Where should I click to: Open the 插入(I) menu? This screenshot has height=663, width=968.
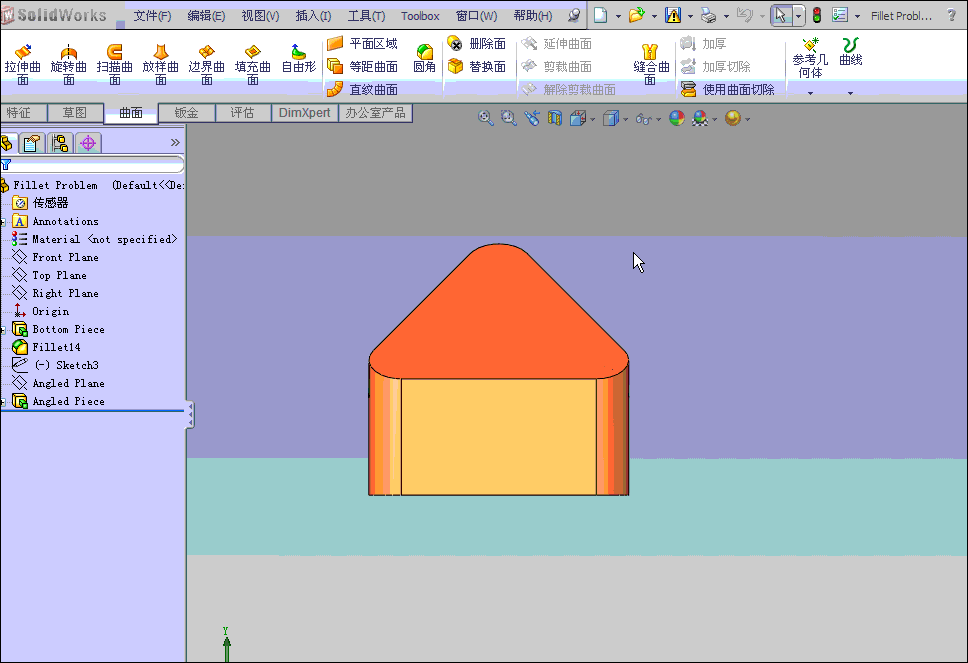pos(314,16)
